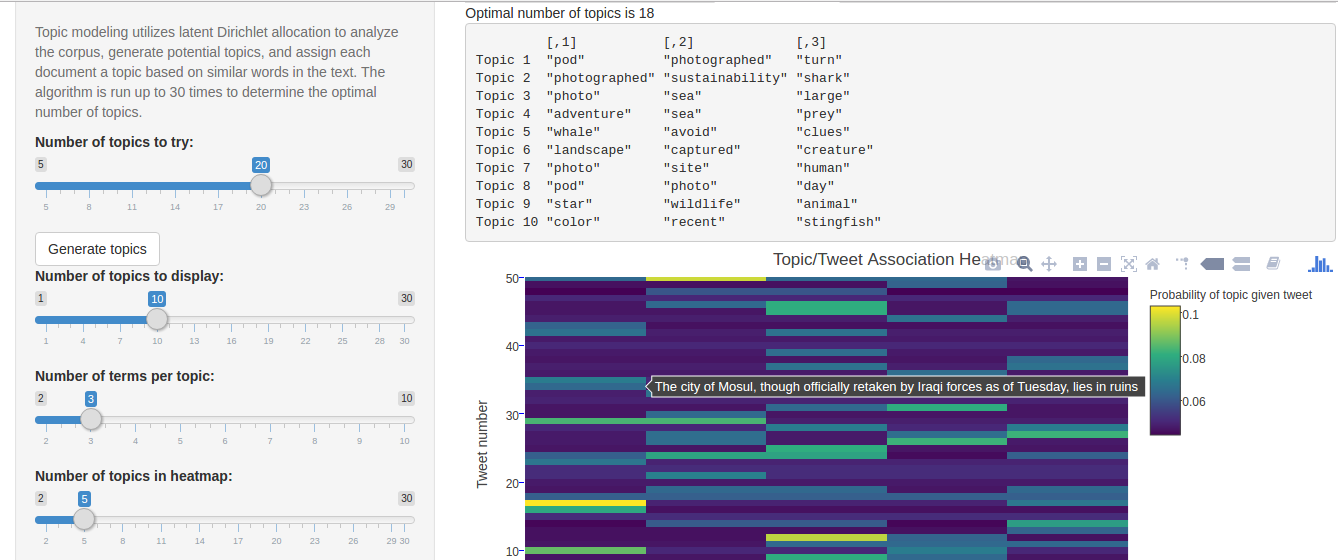
Task: Download the heatmap as PNG via camera icon
Action: click(993, 264)
